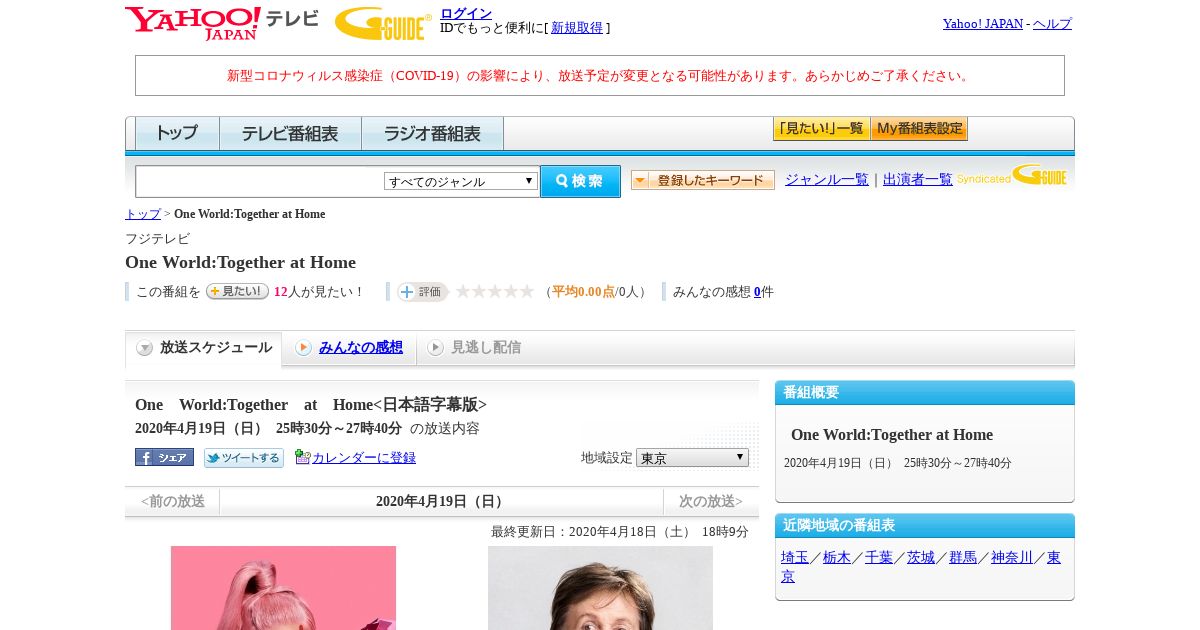This screenshot has width=1200, height=630.
Task: Open the Yahoo! JAPAN link at top right
Action: pos(983,23)
